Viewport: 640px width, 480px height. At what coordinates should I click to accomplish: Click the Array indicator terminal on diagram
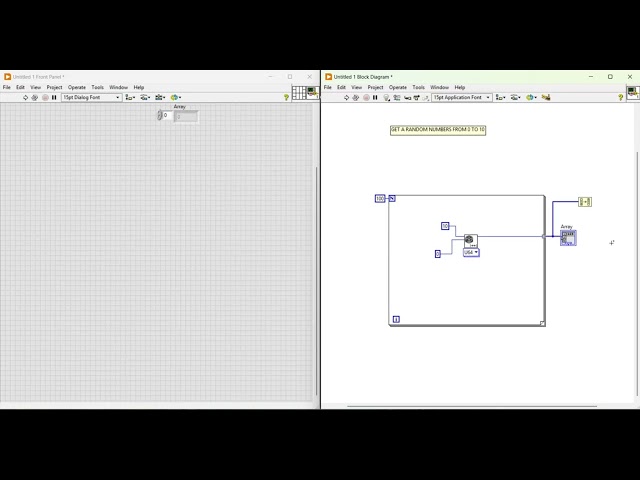coord(568,238)
